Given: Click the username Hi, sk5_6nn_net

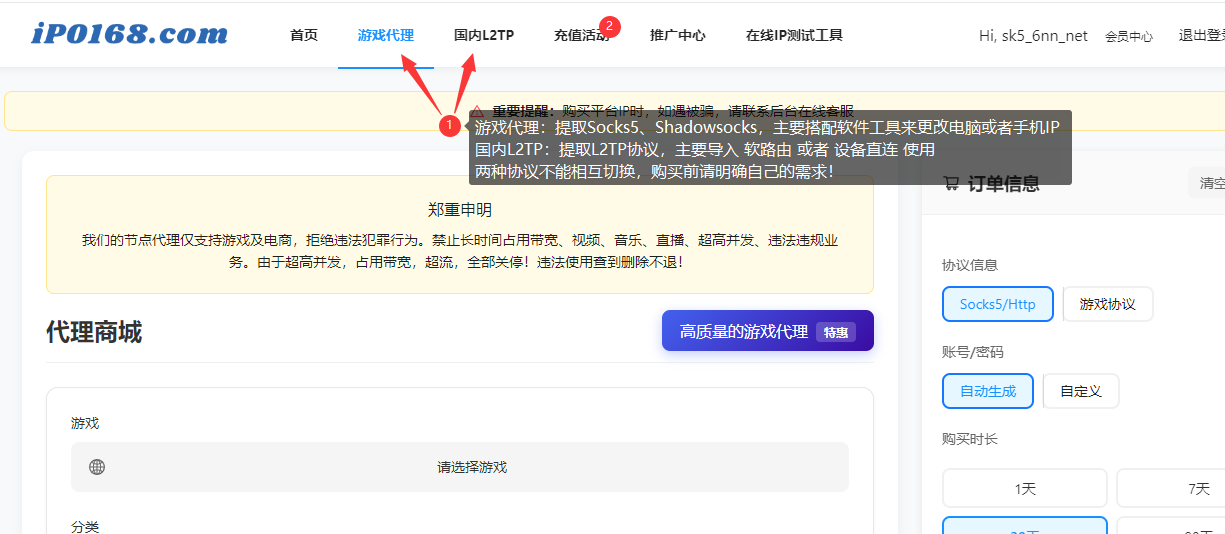Looking at the screenshot, I should 1033,36.
